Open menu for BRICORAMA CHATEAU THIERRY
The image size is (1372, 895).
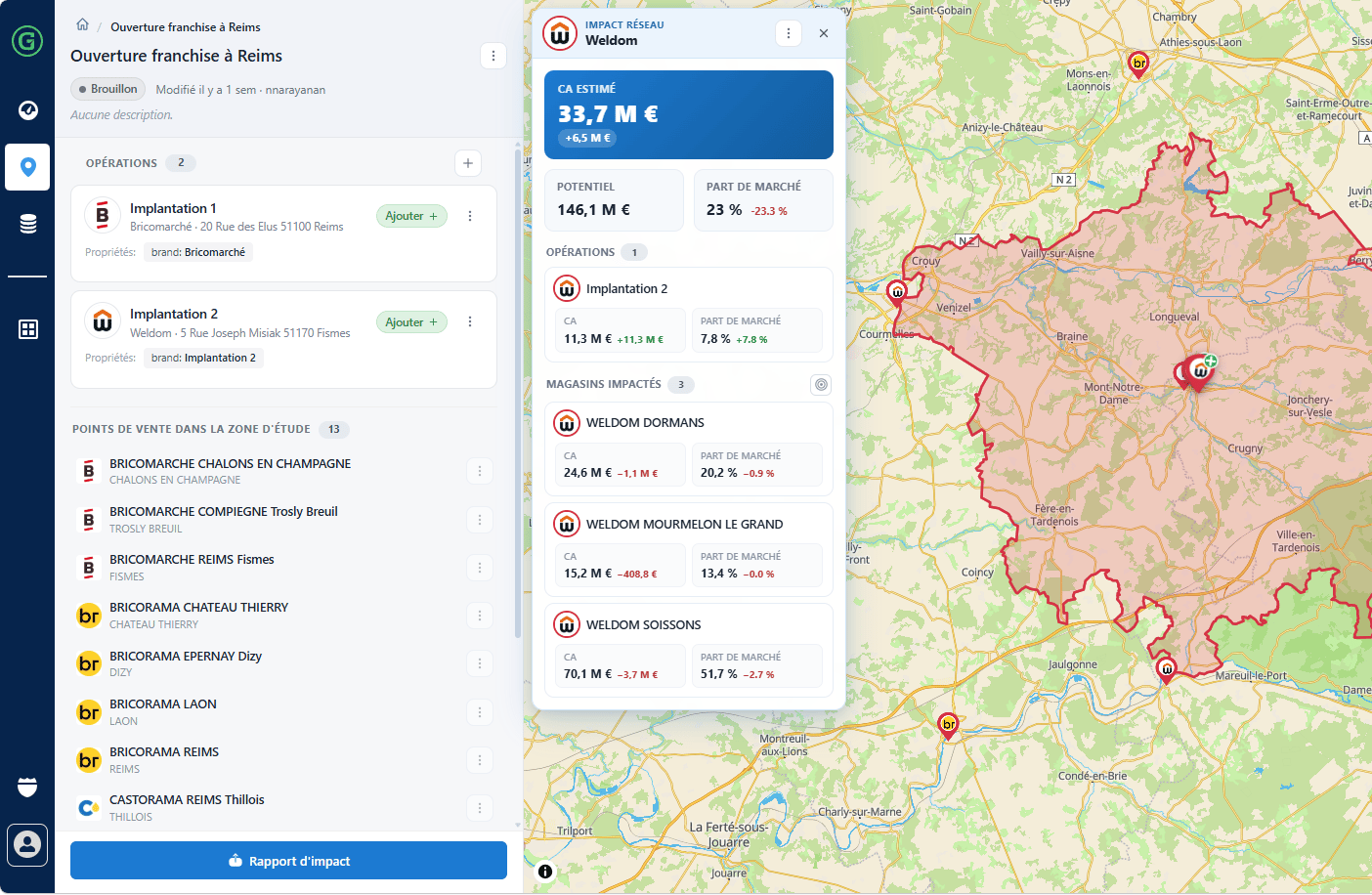click(480, 616)
